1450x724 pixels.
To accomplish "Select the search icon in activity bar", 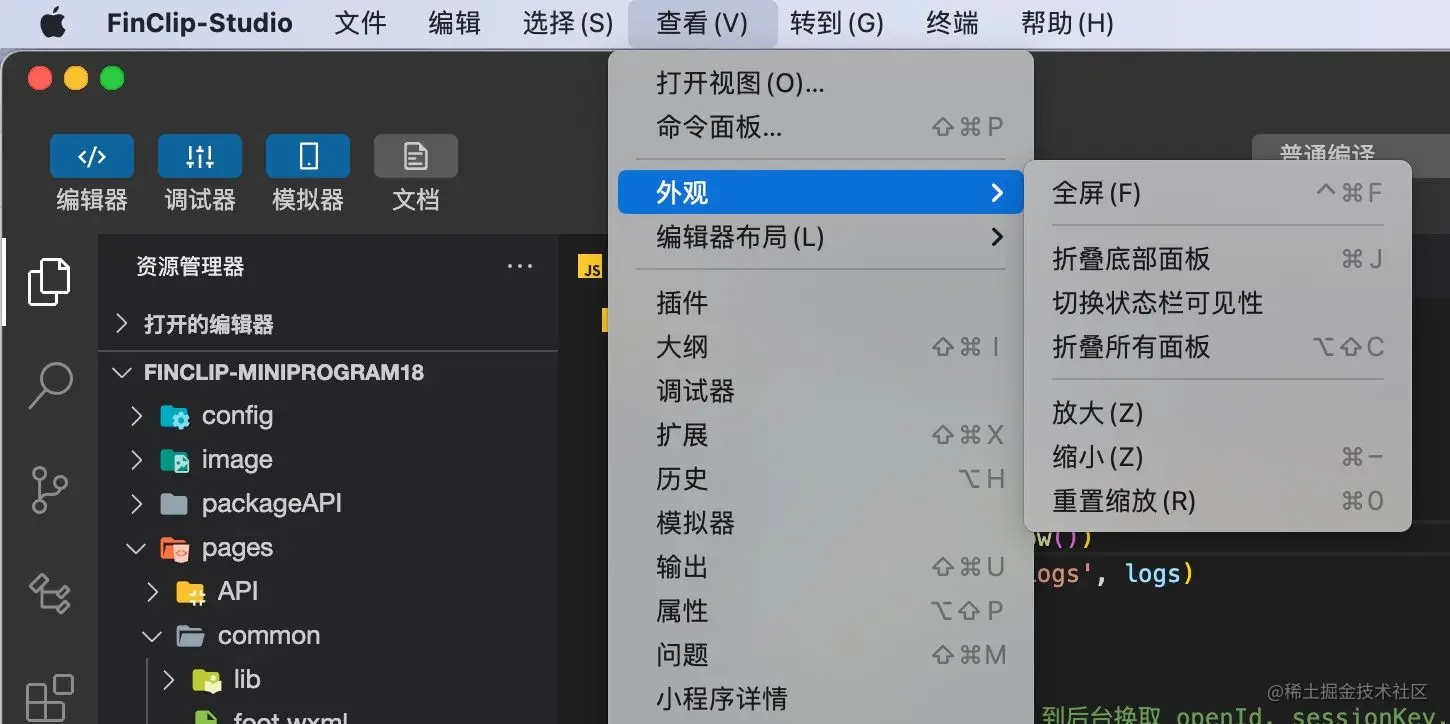I will [51, 384].
